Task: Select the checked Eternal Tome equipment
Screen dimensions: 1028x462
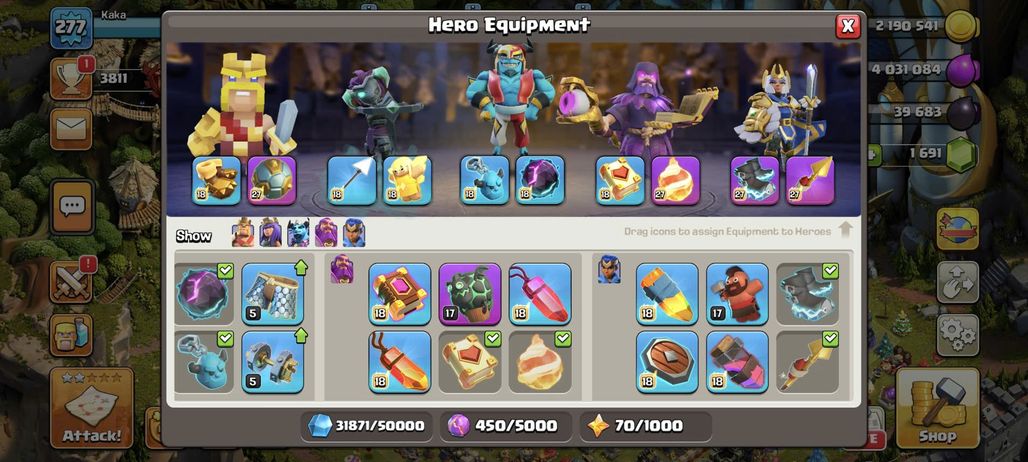Action: click(x=469, y=362)
